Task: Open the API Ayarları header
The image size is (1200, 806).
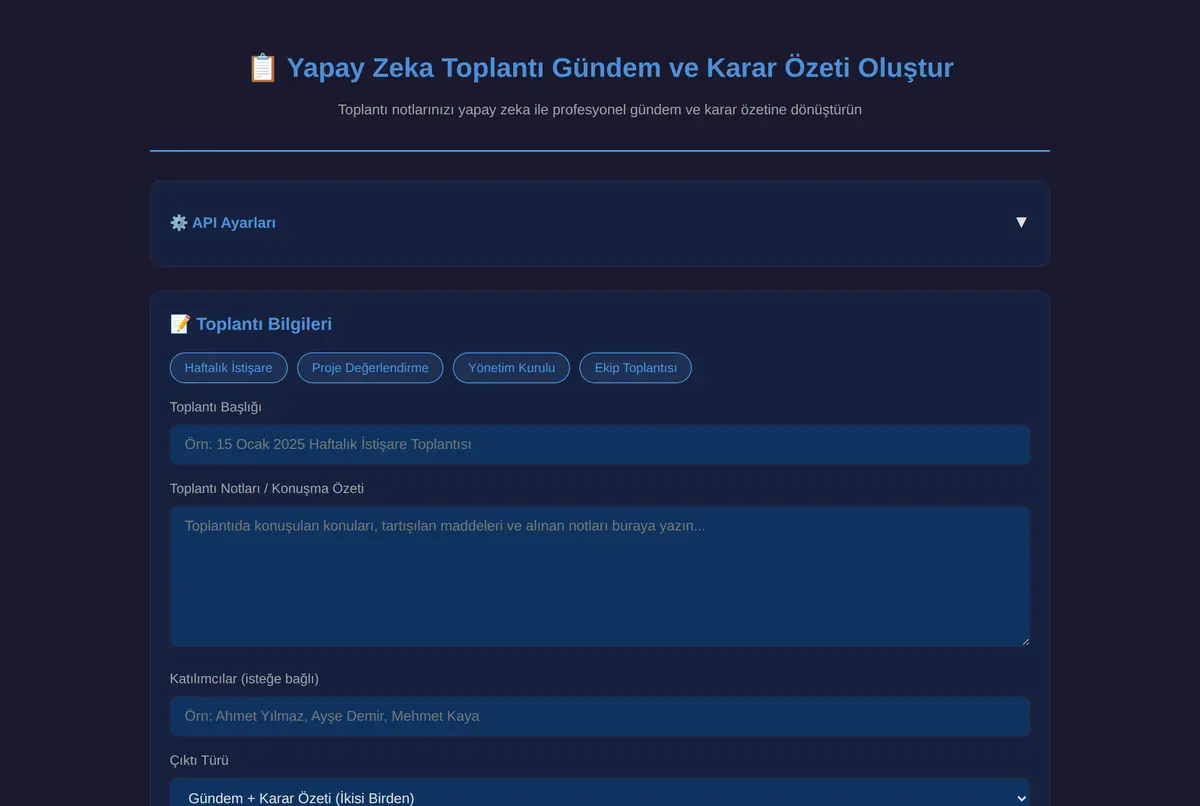Action: (600, 223)
